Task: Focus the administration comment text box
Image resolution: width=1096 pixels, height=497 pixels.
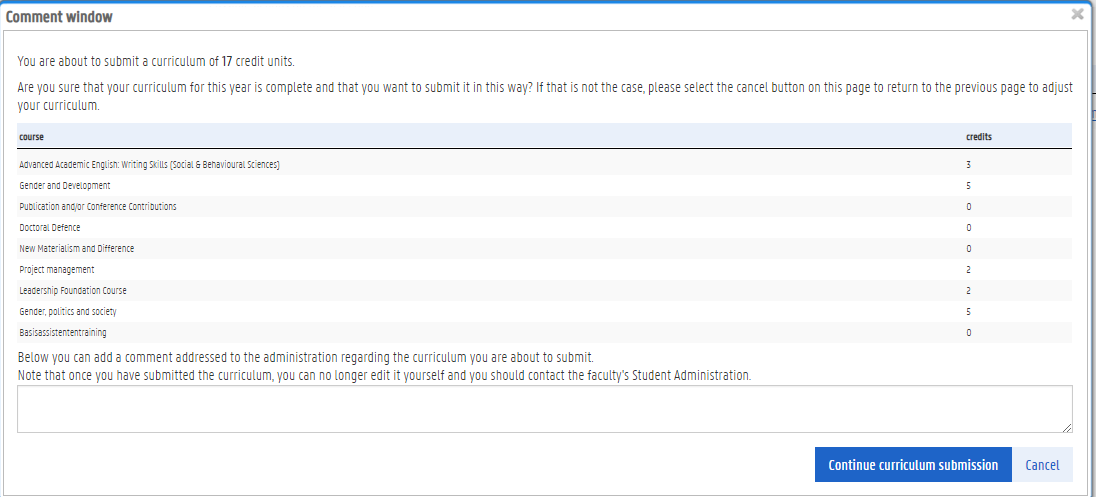Action: click(544, 409)
